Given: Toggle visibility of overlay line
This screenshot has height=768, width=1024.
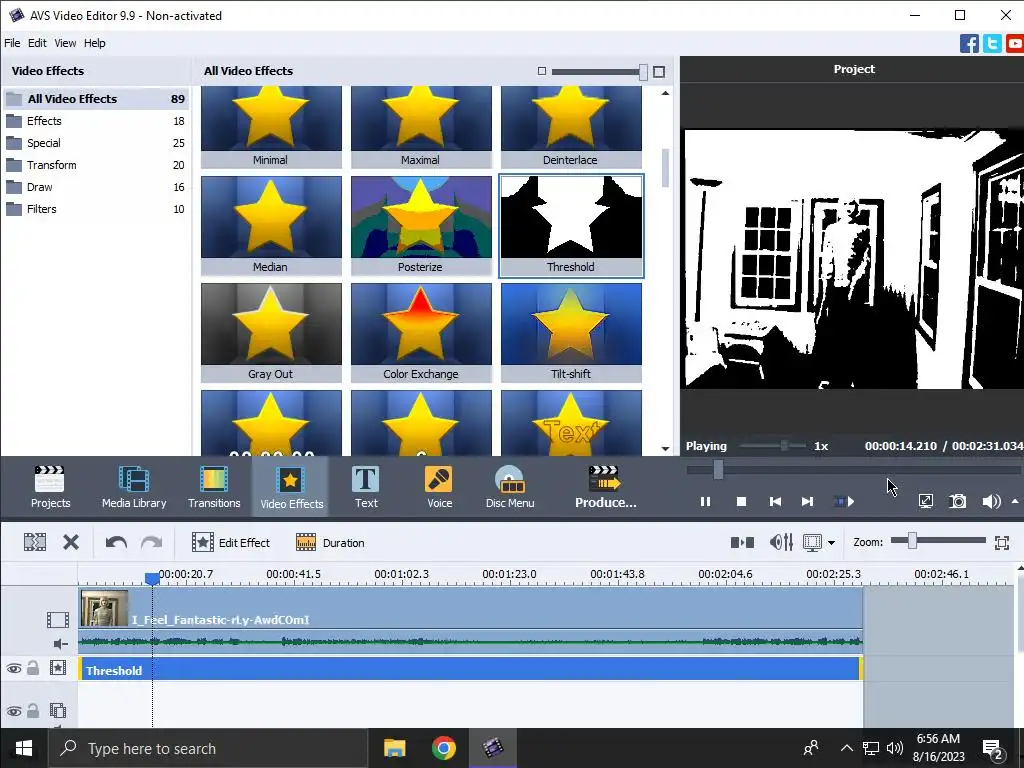Looking at the screenshot, I should [14, 711].
